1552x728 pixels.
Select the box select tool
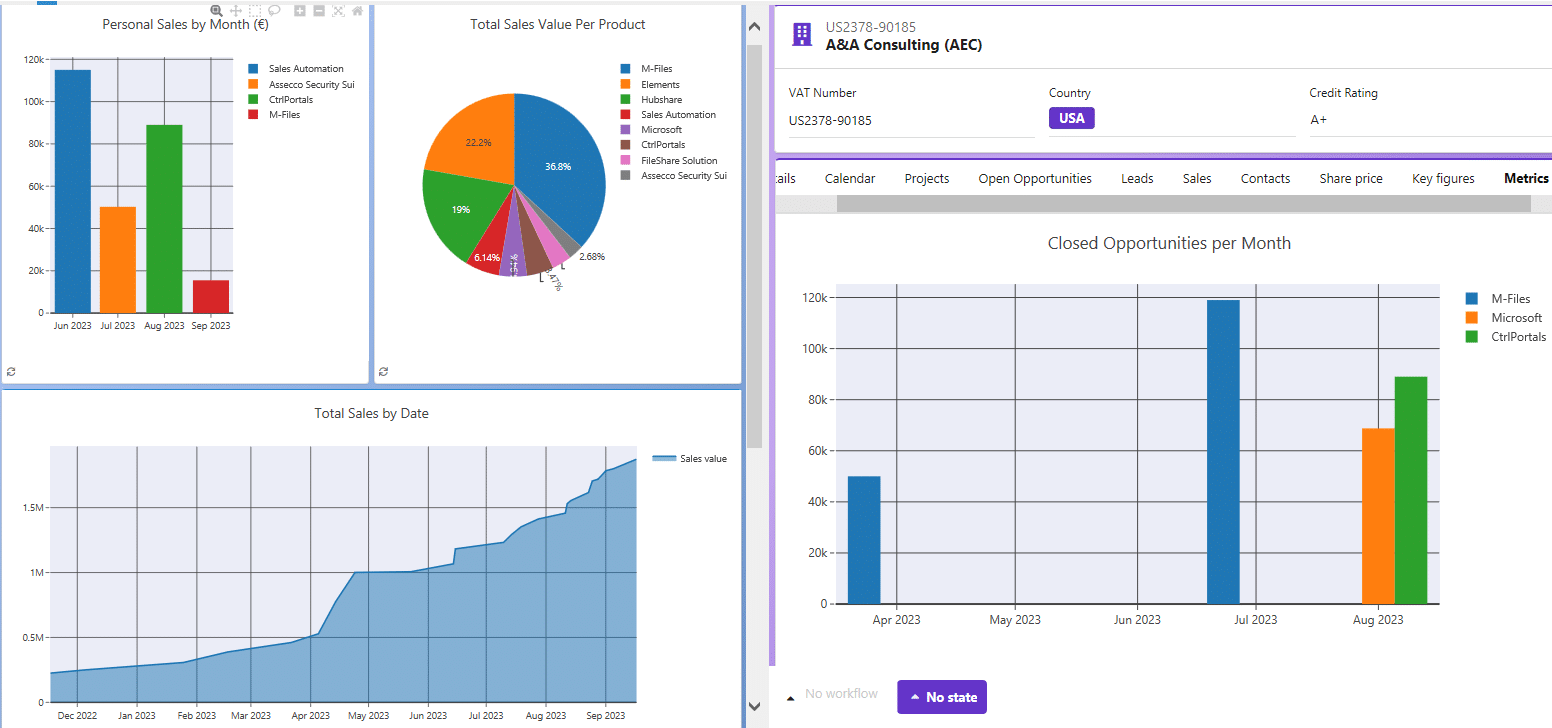point(255,11)
